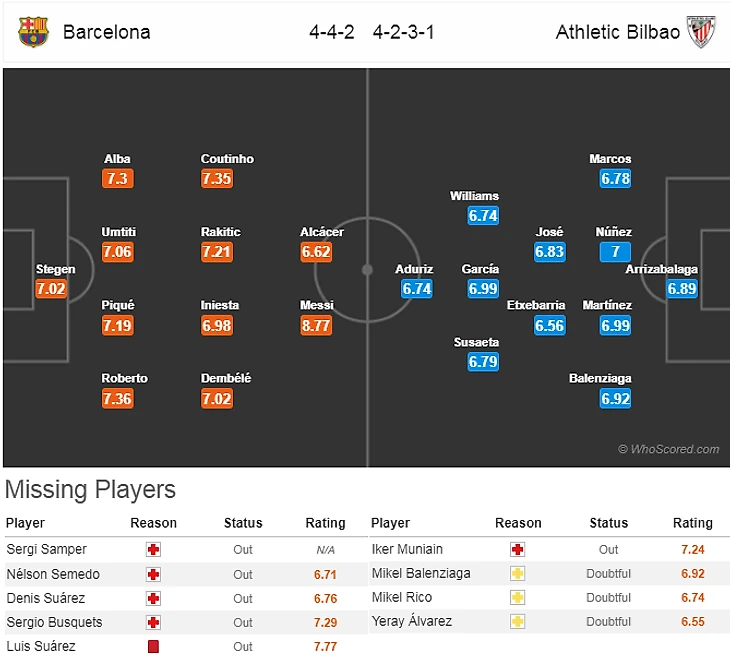Click Luis Suárez's red card suspension icon
This screenshot has width=730, height=663.
tap(153, 647)
